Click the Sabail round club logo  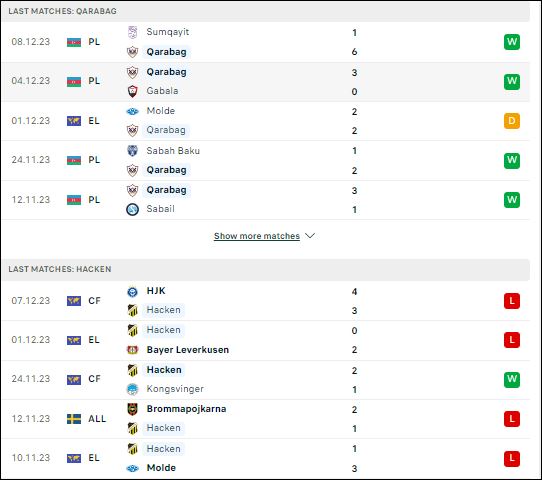point(132,209)
